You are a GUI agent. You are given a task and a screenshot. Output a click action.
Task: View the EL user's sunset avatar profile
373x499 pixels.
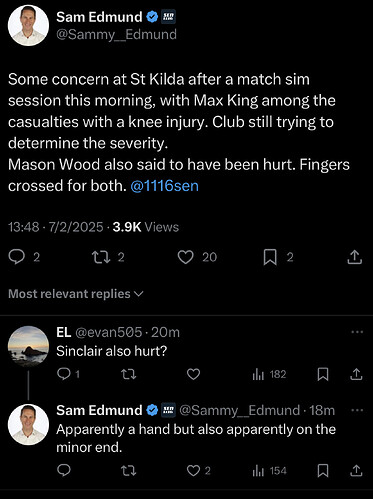coord(28,346)
